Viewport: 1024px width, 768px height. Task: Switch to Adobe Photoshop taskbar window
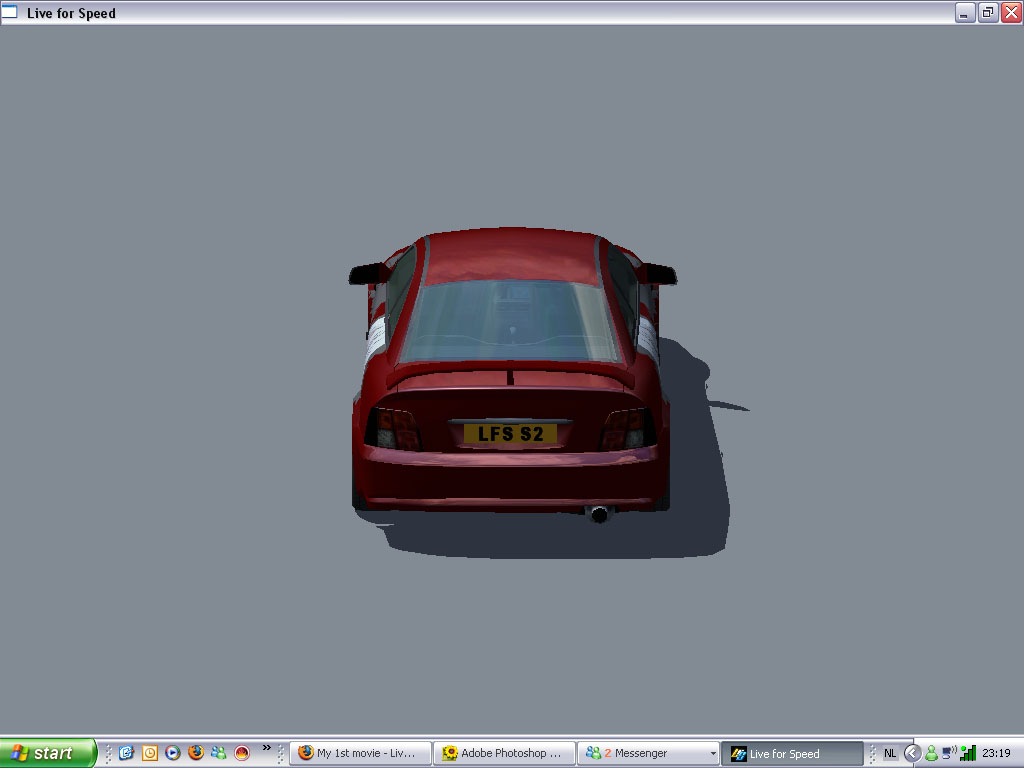[504, 753]
